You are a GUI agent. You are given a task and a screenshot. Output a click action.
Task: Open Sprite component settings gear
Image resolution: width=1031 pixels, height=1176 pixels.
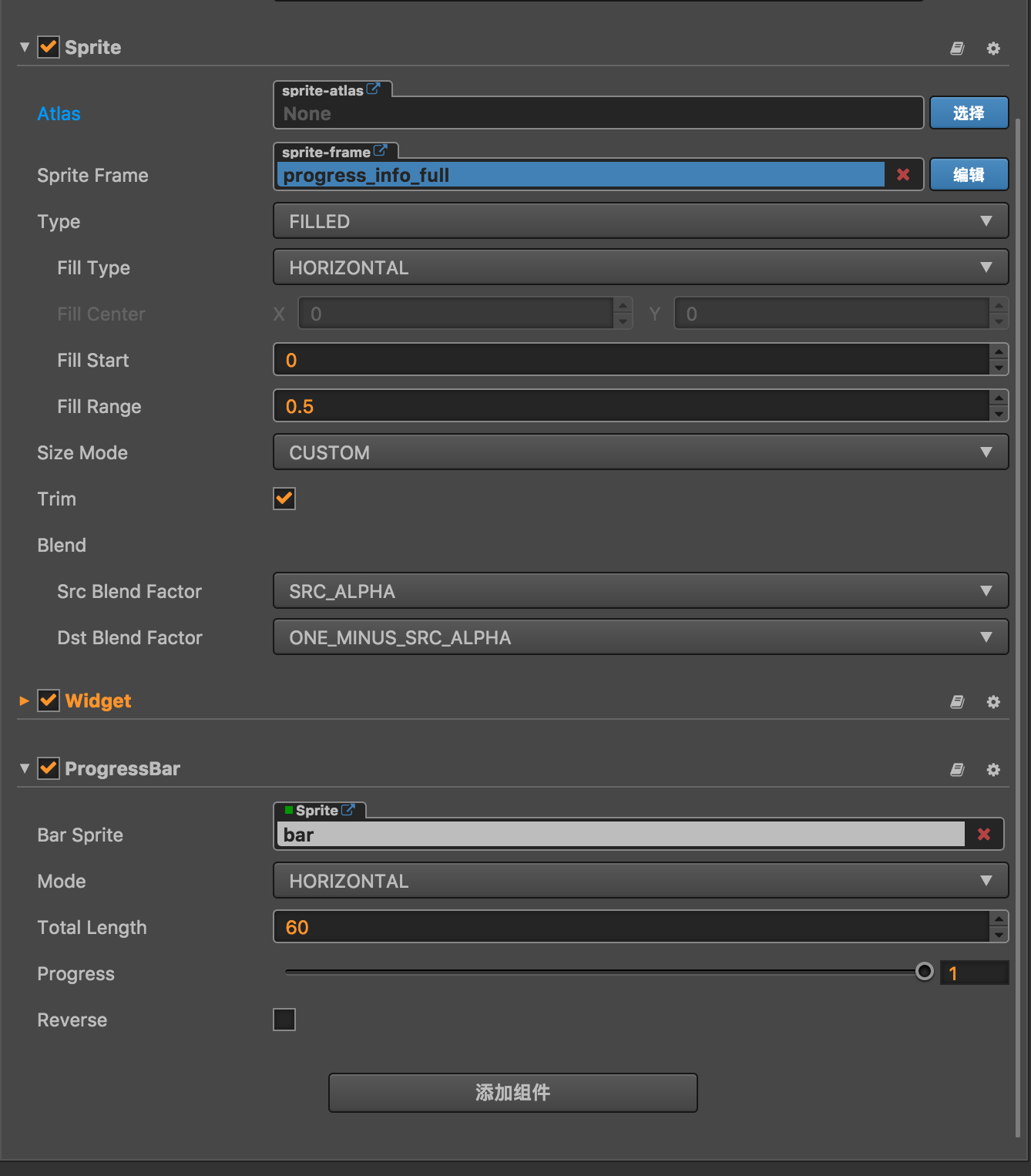pos(993,49)
